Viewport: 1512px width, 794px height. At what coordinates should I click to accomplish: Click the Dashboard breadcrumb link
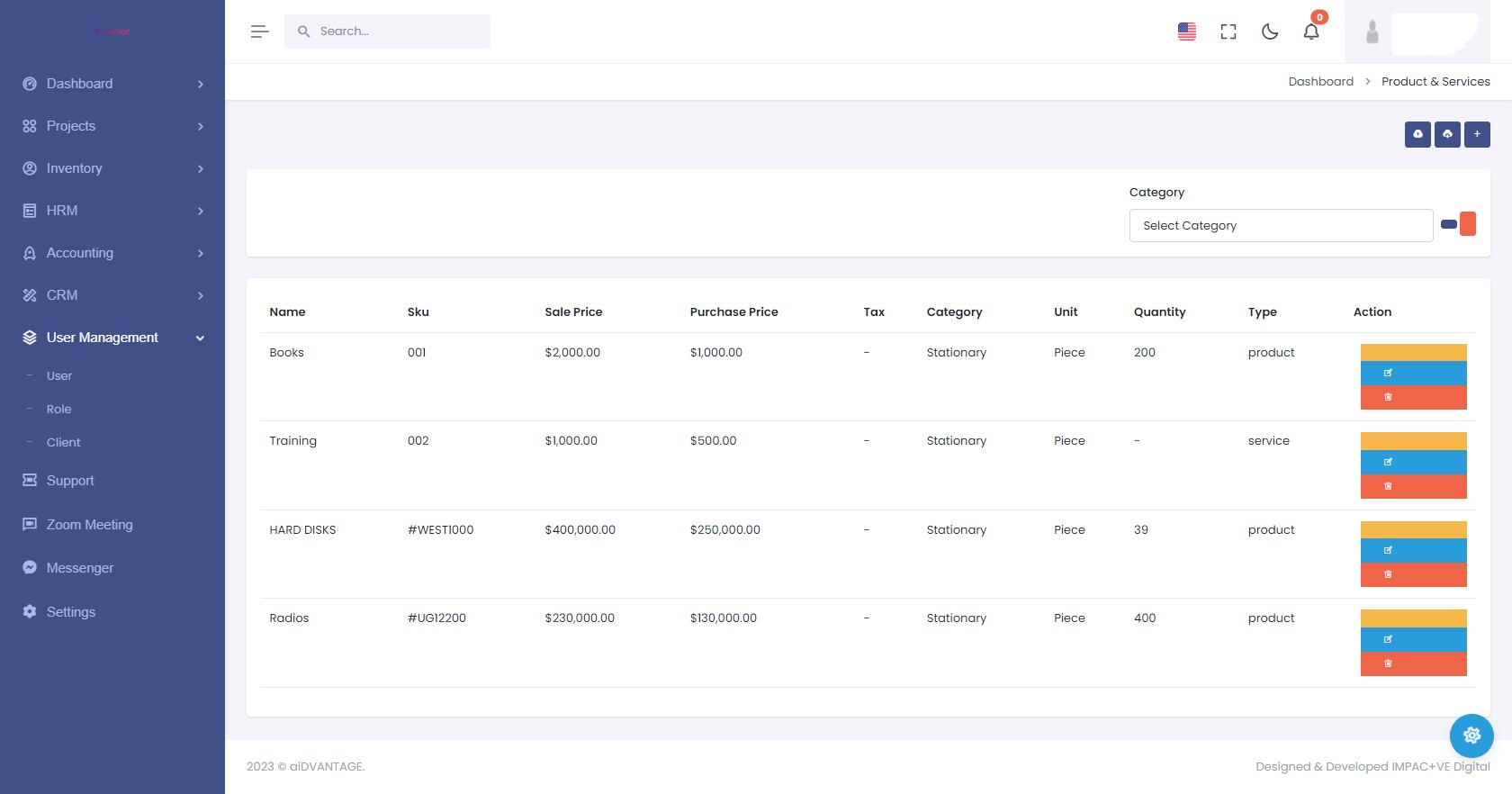1320,82
